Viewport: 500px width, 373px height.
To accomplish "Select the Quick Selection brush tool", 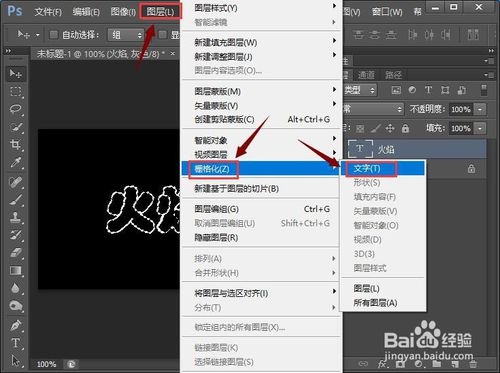I will pos(15,127).
